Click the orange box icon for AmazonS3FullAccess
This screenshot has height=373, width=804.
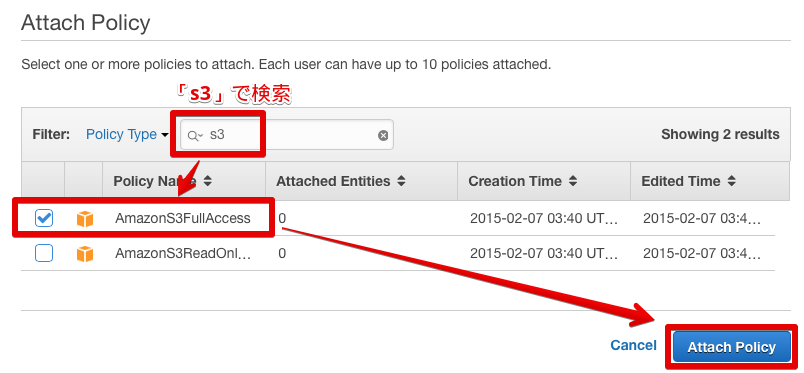85,219
